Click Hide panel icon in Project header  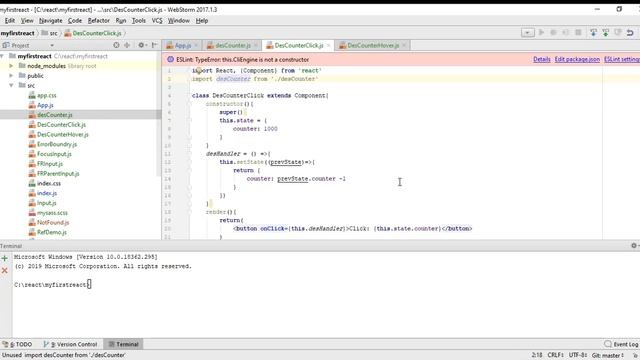(155, 45)
